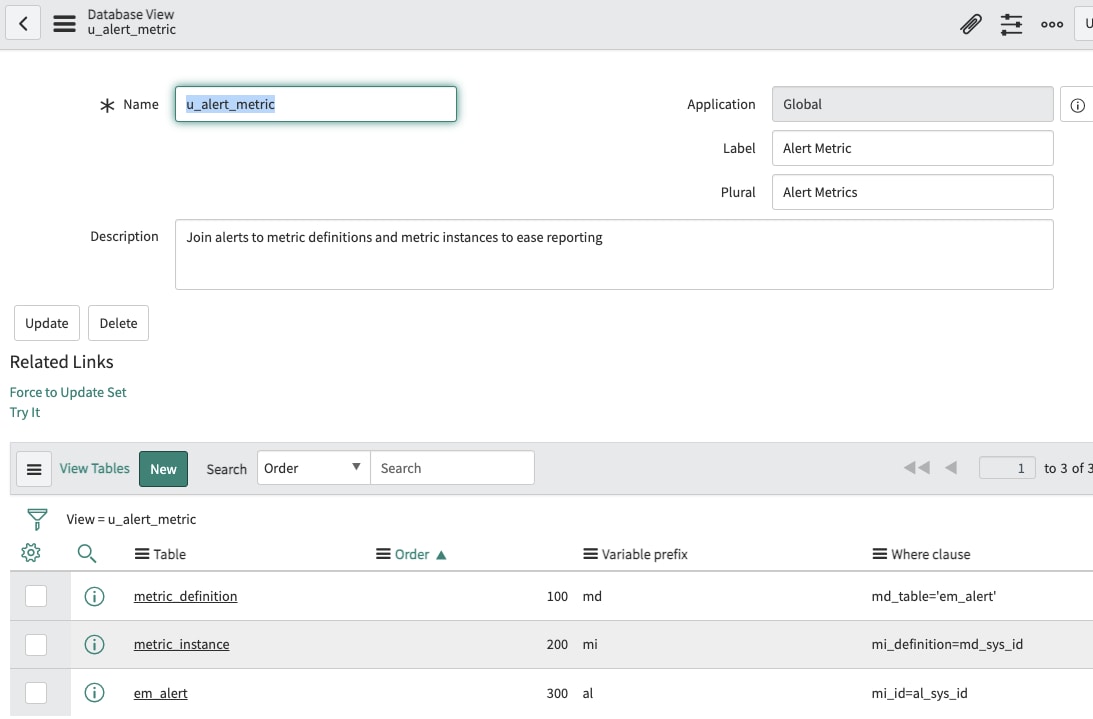Open the attachments paperclip icon
This screenshot has width=1093, height=719.
click(970, 23)
